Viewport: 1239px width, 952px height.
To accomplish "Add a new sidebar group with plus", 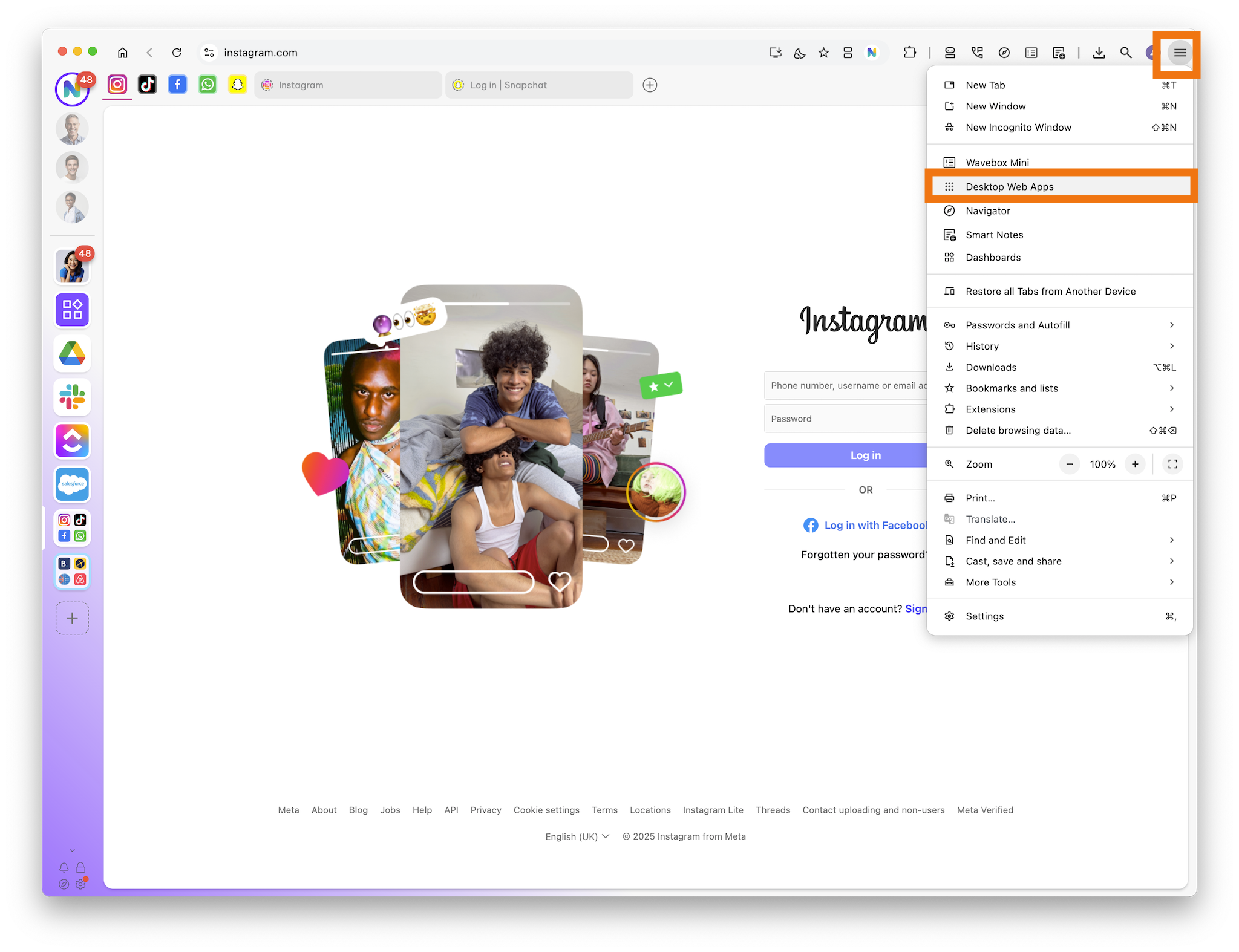I will [x=73, y=618].
